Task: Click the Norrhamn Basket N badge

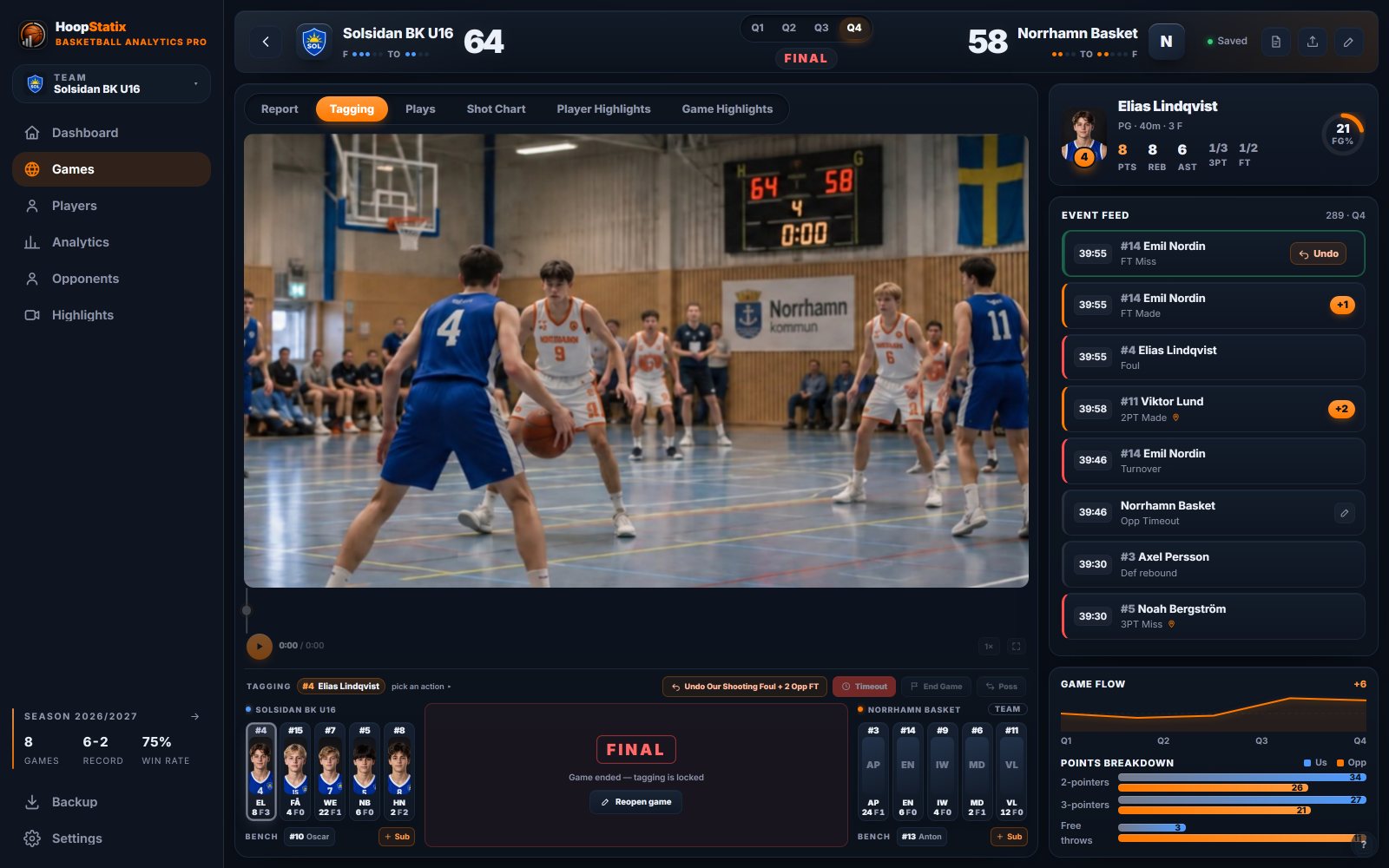Action: (1166, 42)
